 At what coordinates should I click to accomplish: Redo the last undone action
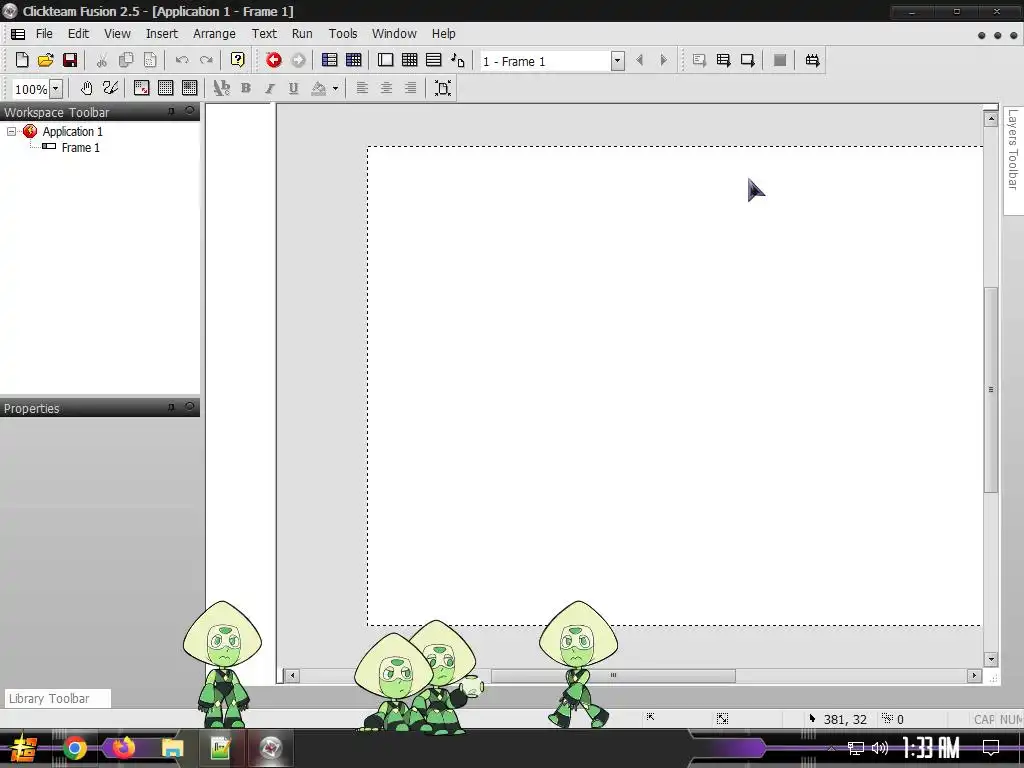point(206,60)
